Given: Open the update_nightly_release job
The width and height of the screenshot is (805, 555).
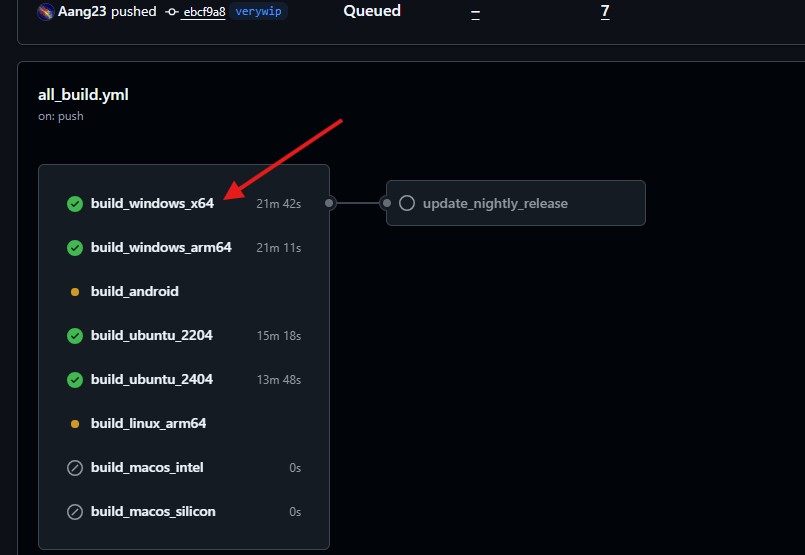Looking at the screenshot, I should 495,203.
